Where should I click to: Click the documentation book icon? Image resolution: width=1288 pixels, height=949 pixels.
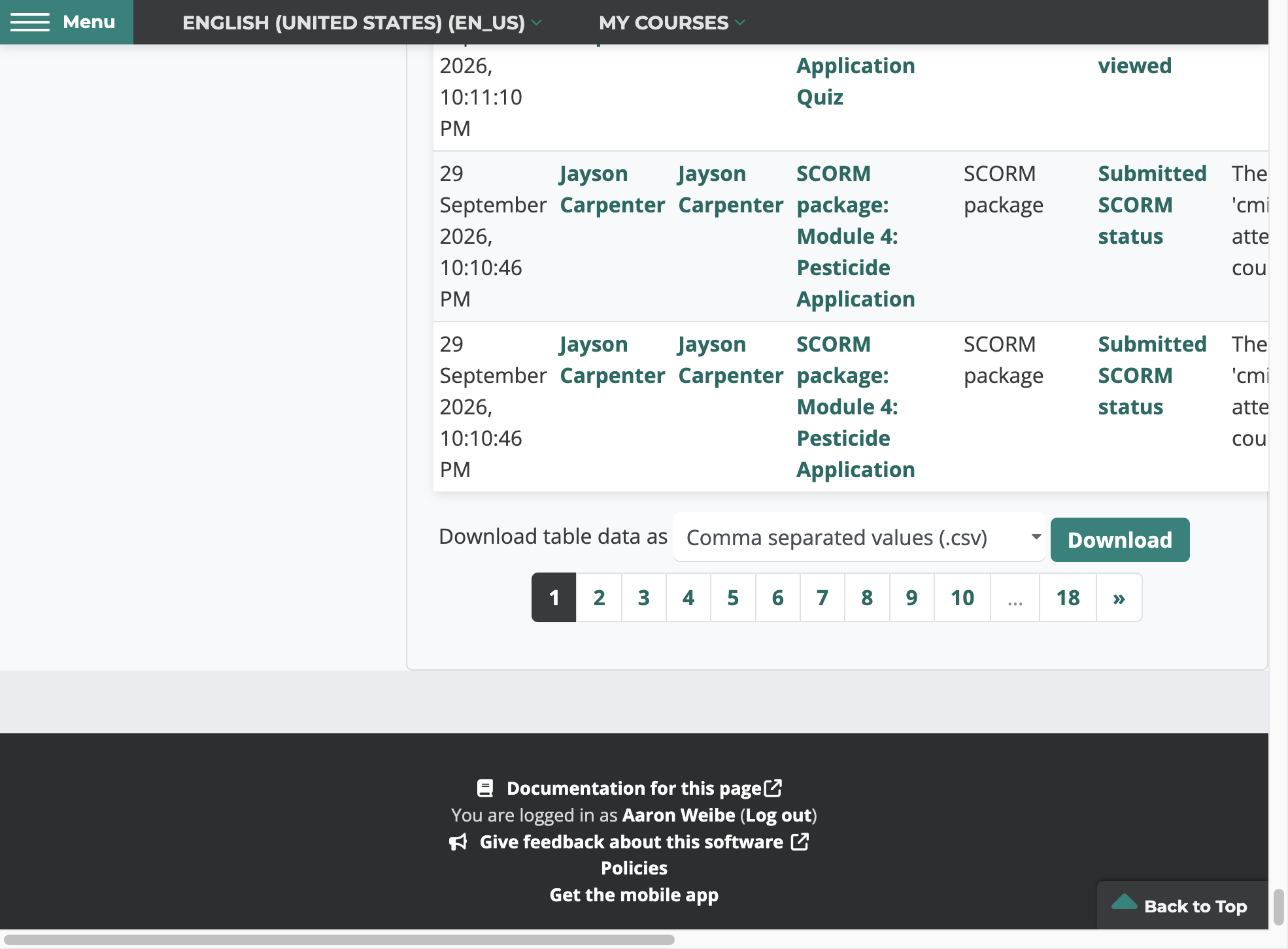point(485,788)
